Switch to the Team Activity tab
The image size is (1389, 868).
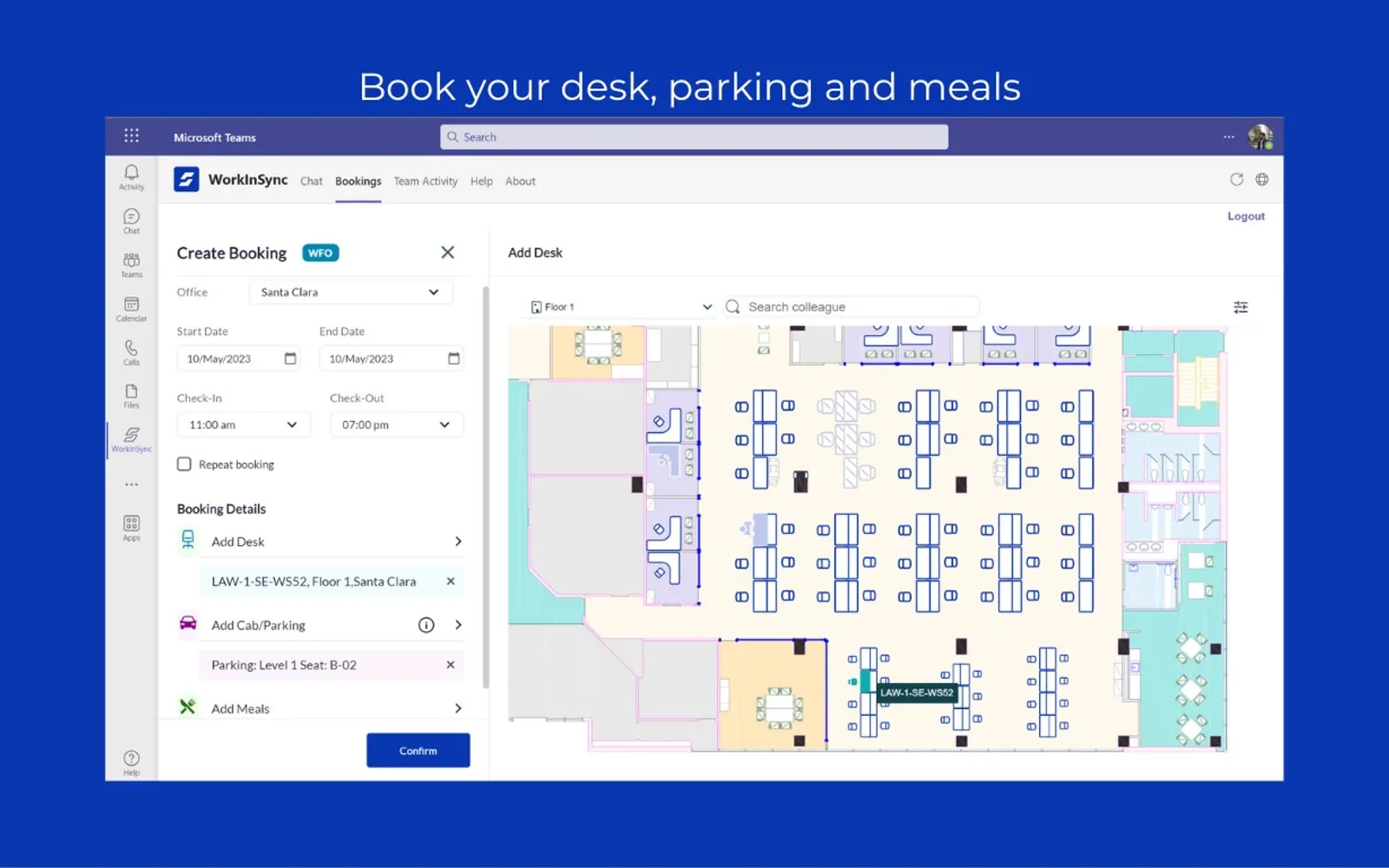pos(425,181)
